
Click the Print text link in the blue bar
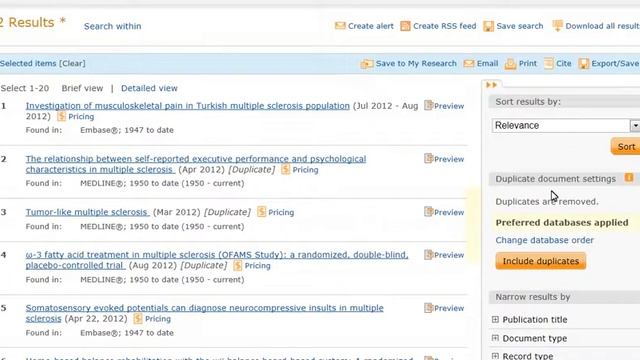coord(528,63)
